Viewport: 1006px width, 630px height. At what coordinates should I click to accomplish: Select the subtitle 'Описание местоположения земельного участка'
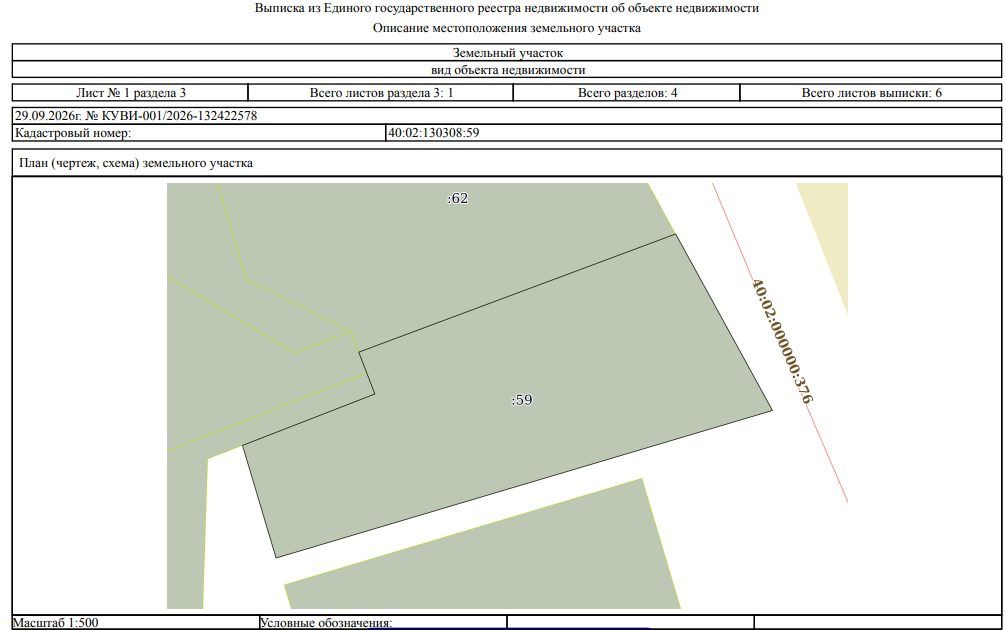coord(506,28)
